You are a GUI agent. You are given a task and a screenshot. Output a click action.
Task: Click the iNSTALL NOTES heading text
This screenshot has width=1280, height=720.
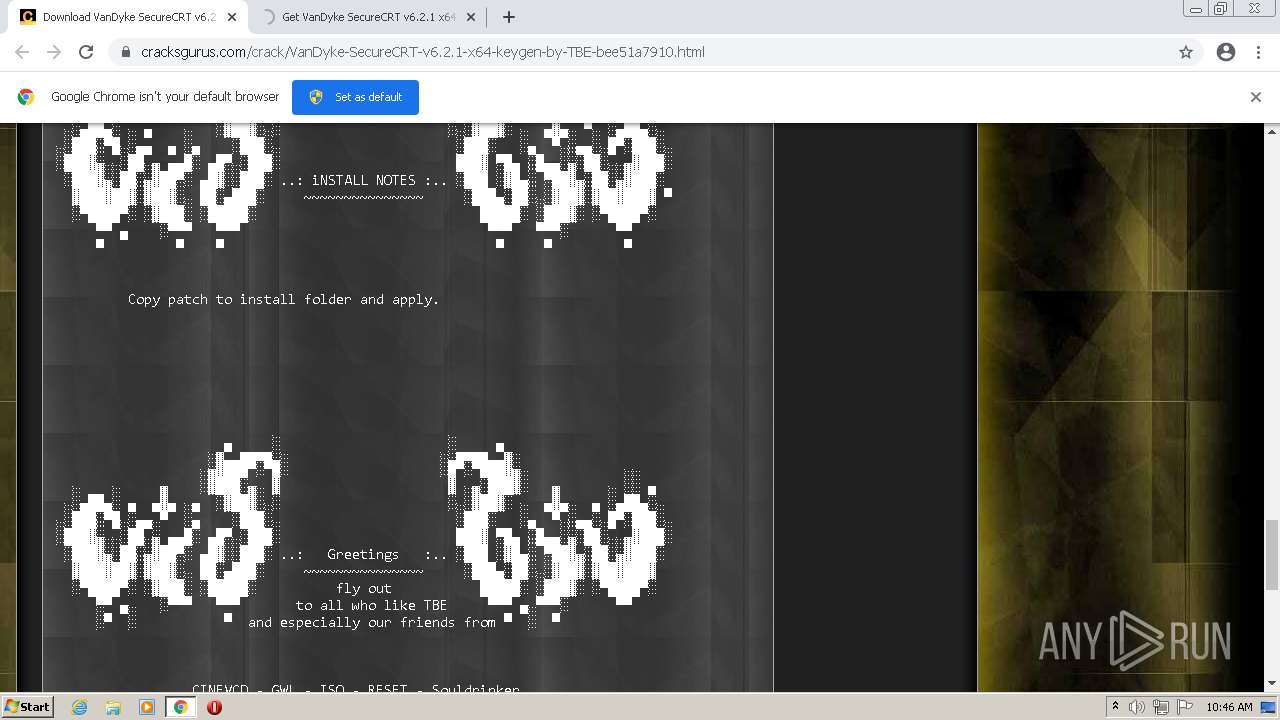pyautogui.click(x=363, y=181)
